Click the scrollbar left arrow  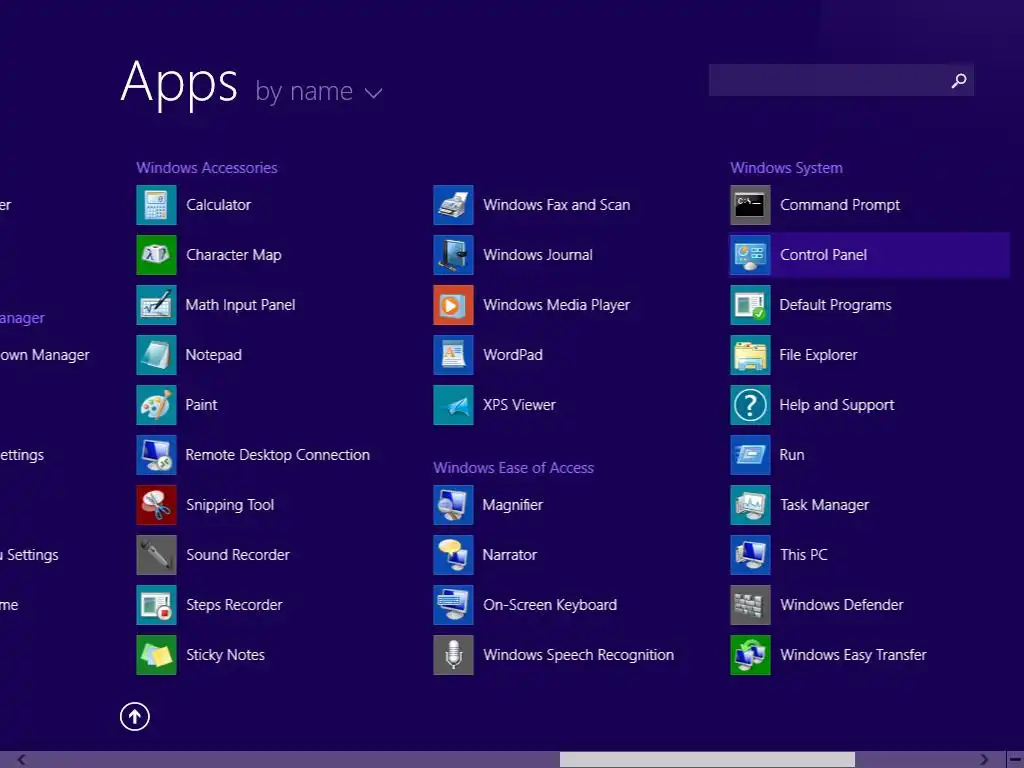22,760
